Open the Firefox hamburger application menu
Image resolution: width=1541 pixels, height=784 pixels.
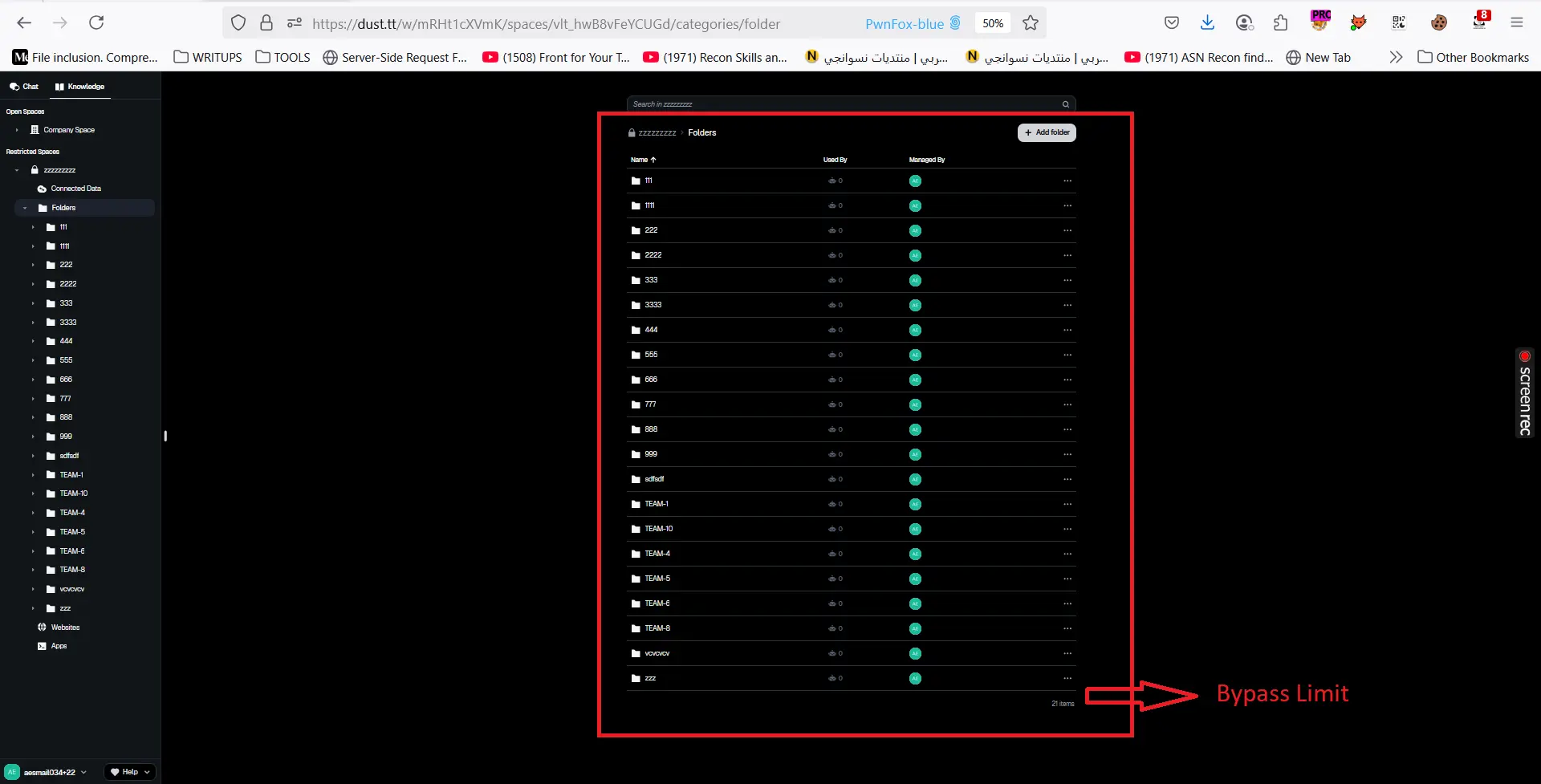click(1516, 23)
